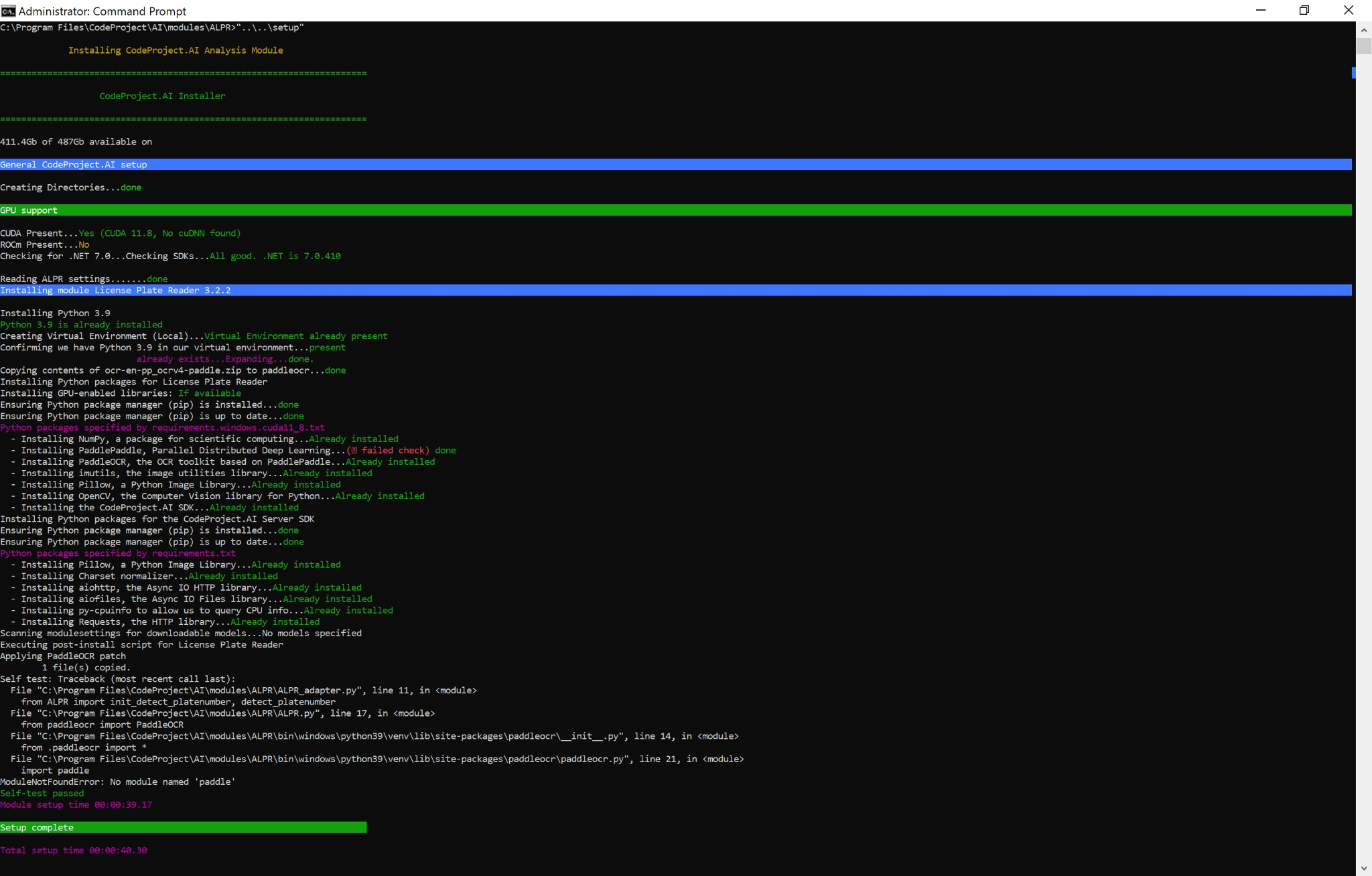1372x876 pixels.
Task: Click the requirements.windows.cuda11_8.txt magenta line
Action: coord(162,427)
